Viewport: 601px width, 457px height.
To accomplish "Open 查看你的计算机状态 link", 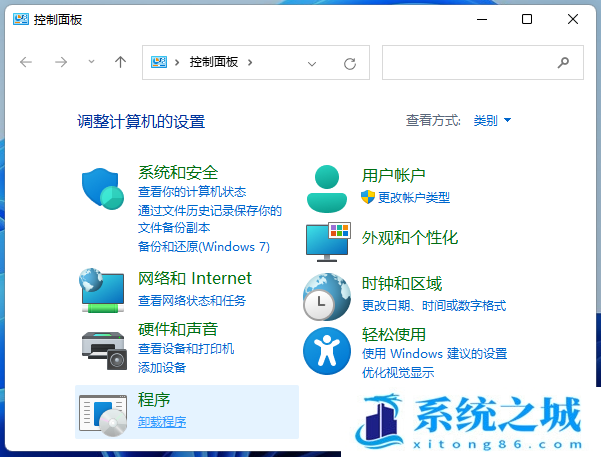I will coord(192,192).
